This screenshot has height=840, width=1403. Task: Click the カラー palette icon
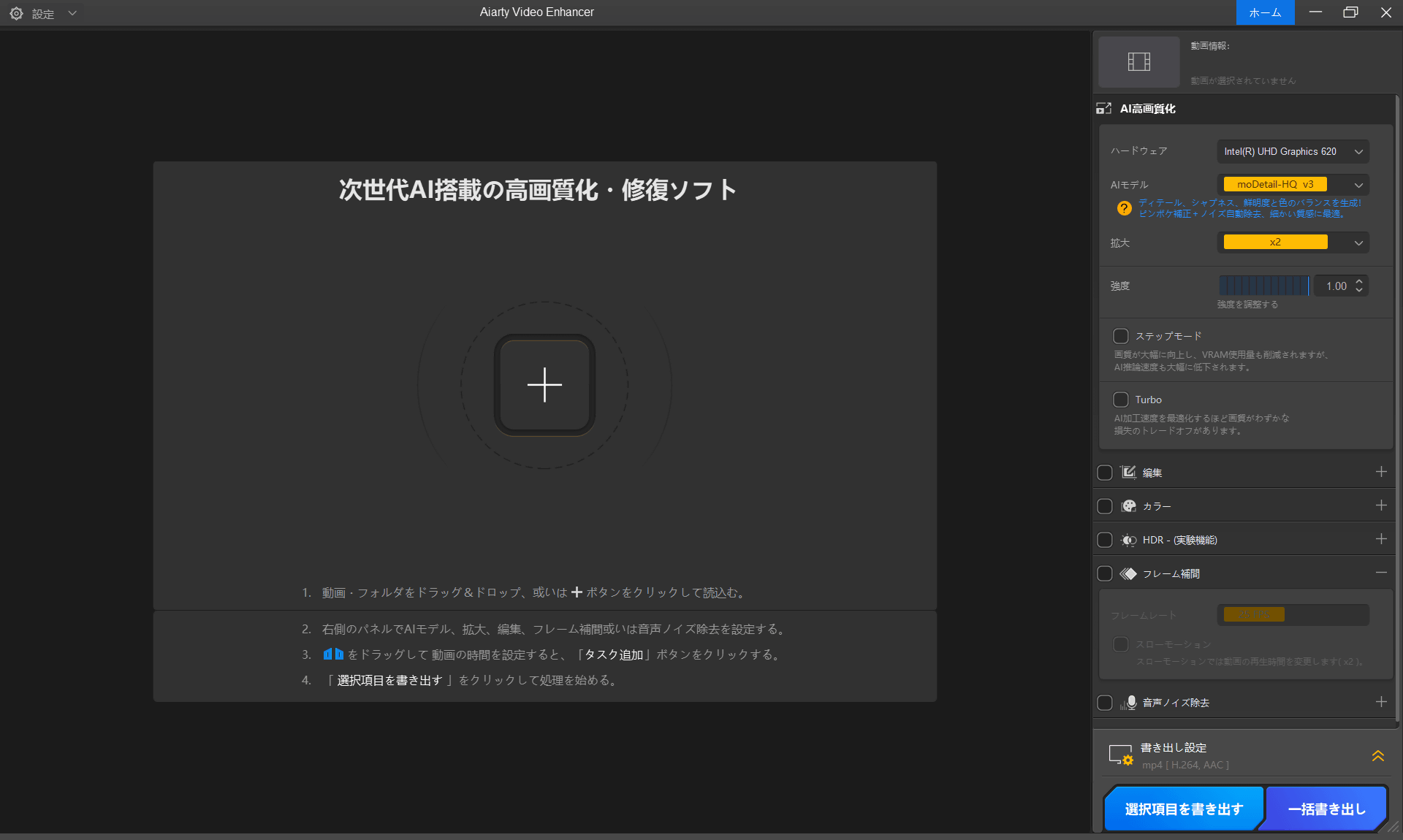pos(1128,506)
